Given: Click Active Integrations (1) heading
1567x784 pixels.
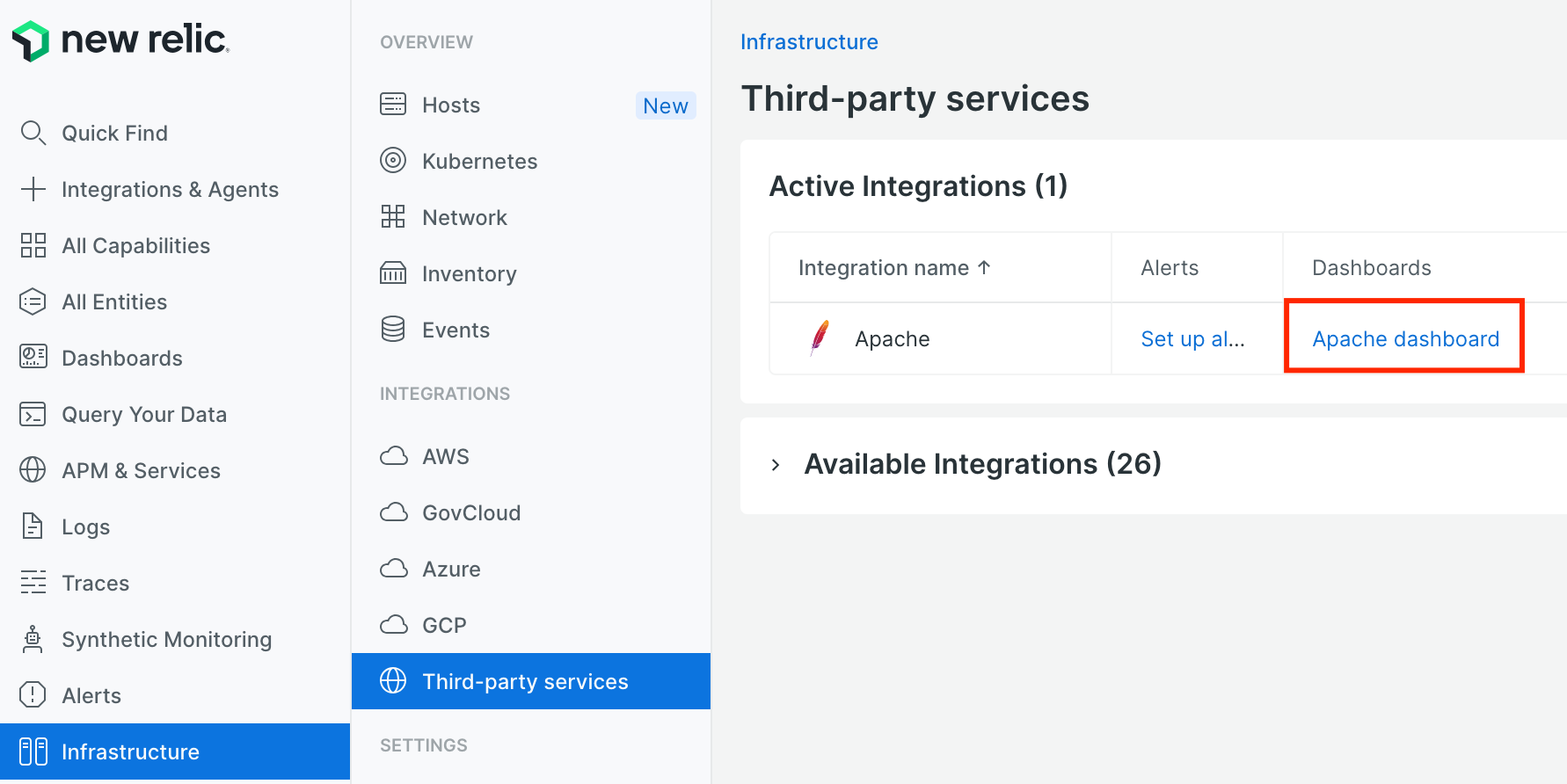Looking at the screenshot, I should pos(918,186).
